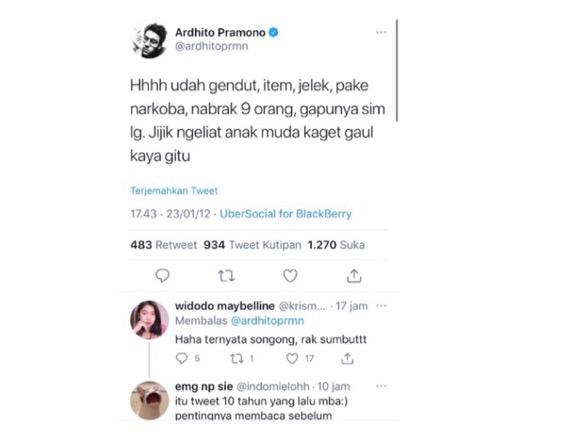584x434 pixels.
Task: Open more options on emg np sie's reply
Action: pyautogui.click(x=381, y=386)
